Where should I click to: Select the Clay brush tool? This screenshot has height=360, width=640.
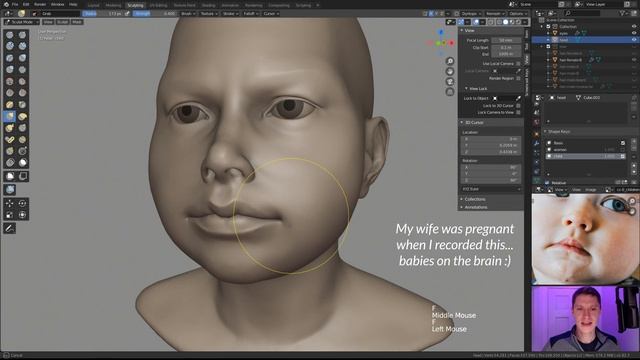10,46
